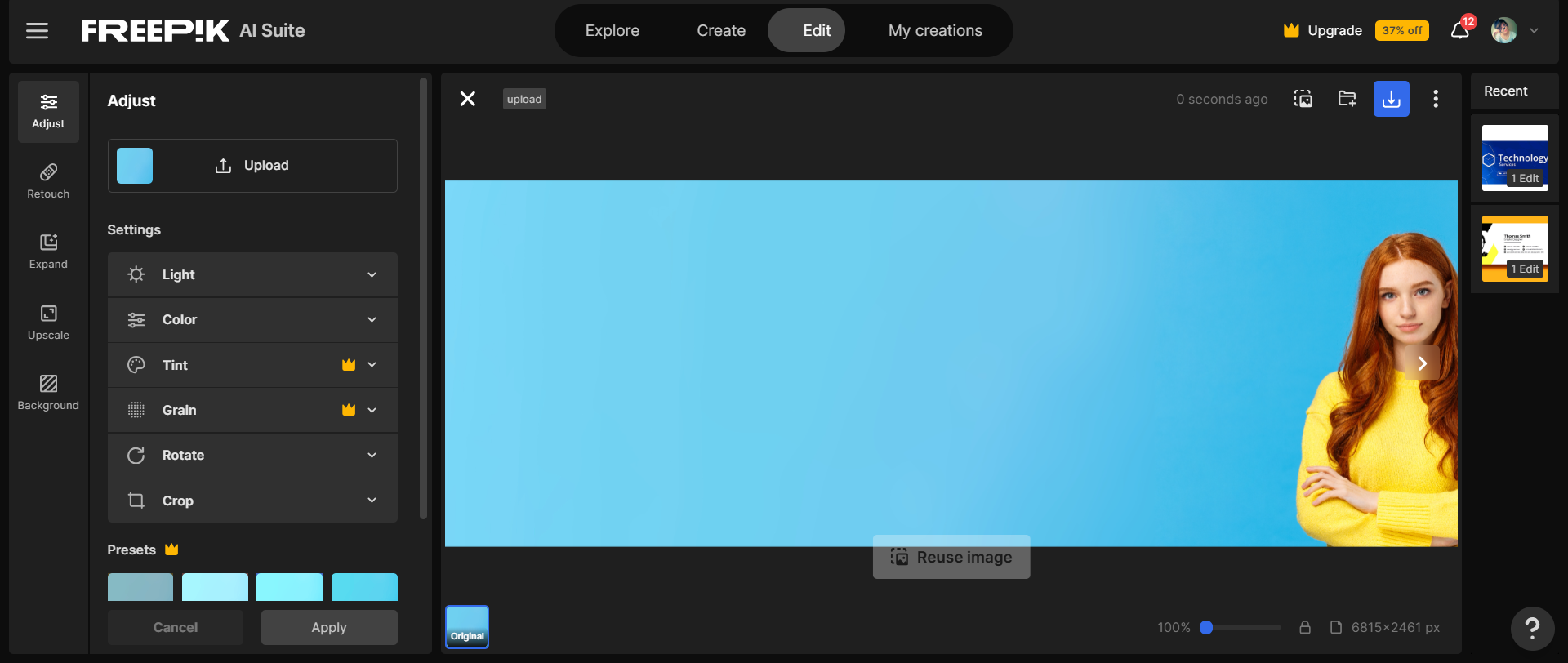This screenshot has height=663, width=1568.
Task: Select the fourth turquoise preset
Action: (364, 587)
